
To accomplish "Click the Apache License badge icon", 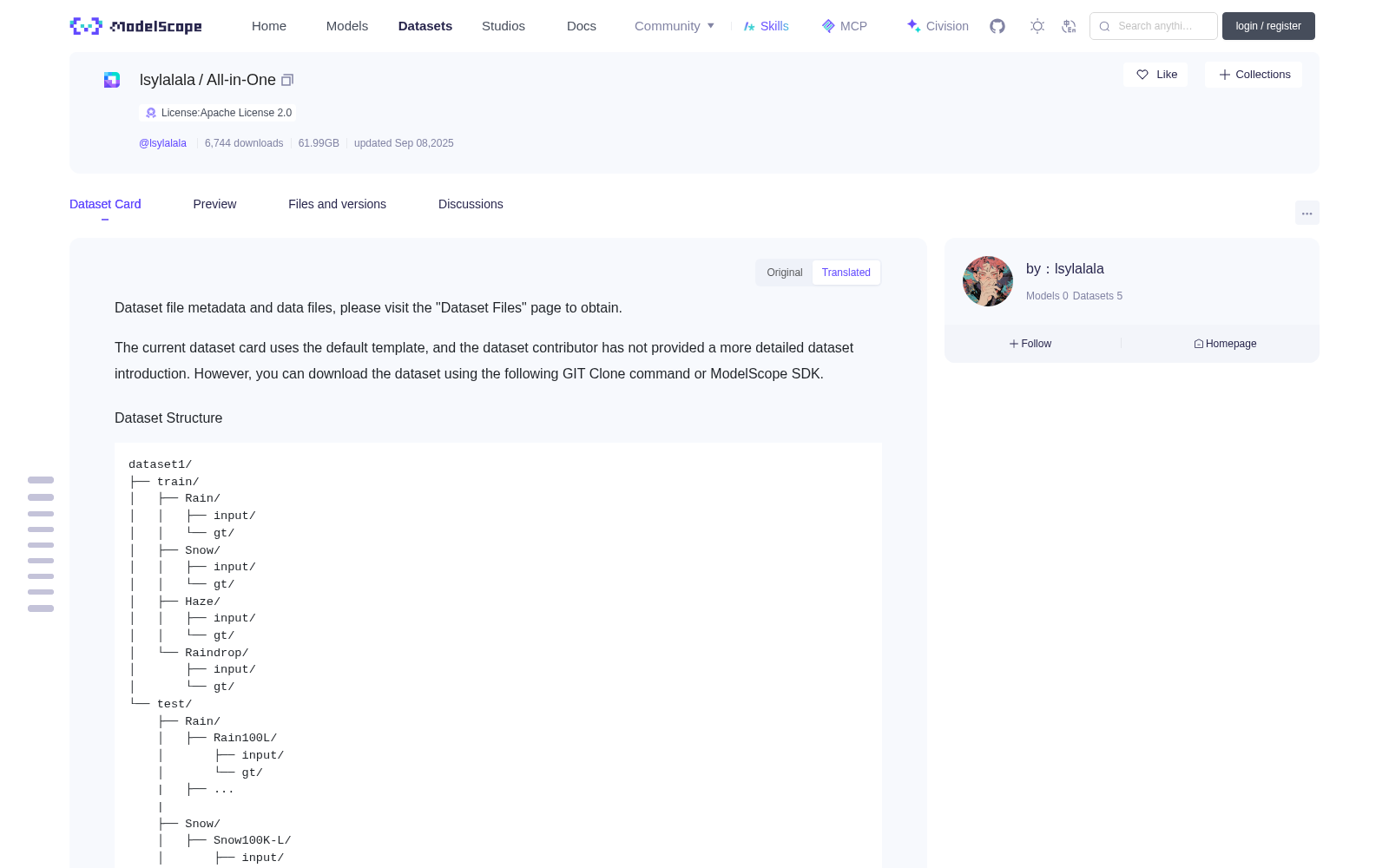I will click(151, 113).
